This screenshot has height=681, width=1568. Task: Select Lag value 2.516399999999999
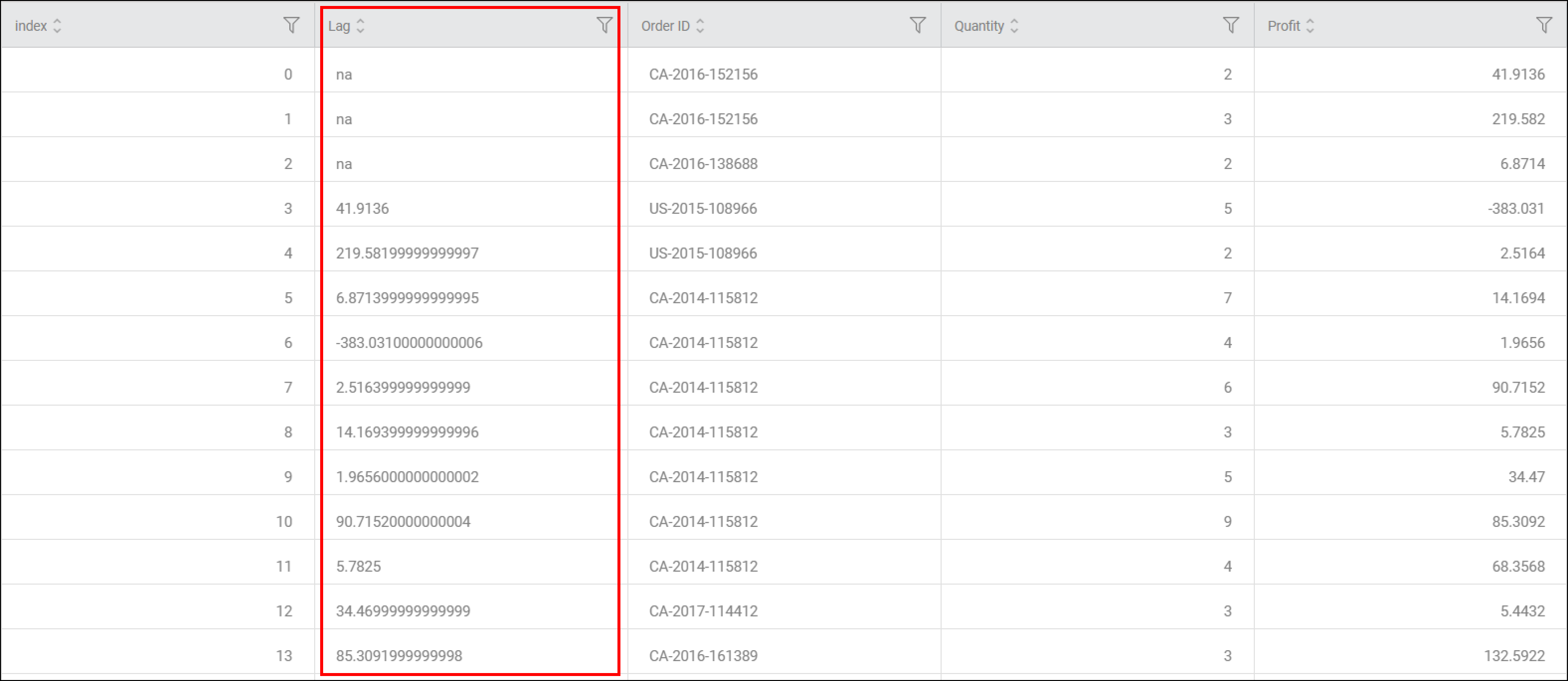pos(403,387)
